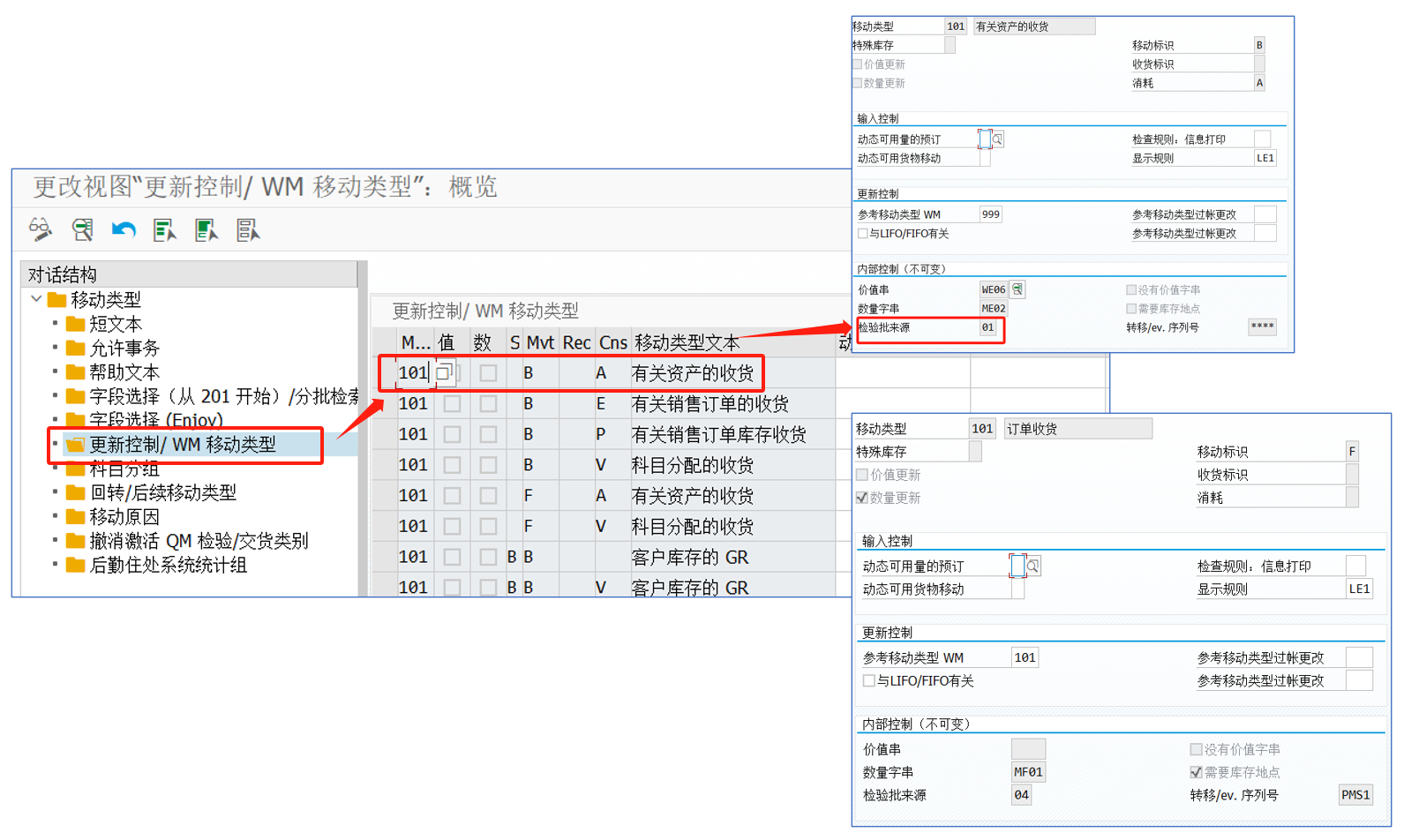Click the Rec column header
Image resolution: width=1404 pixels, height=840 pixels.
[x=577, y=342]
